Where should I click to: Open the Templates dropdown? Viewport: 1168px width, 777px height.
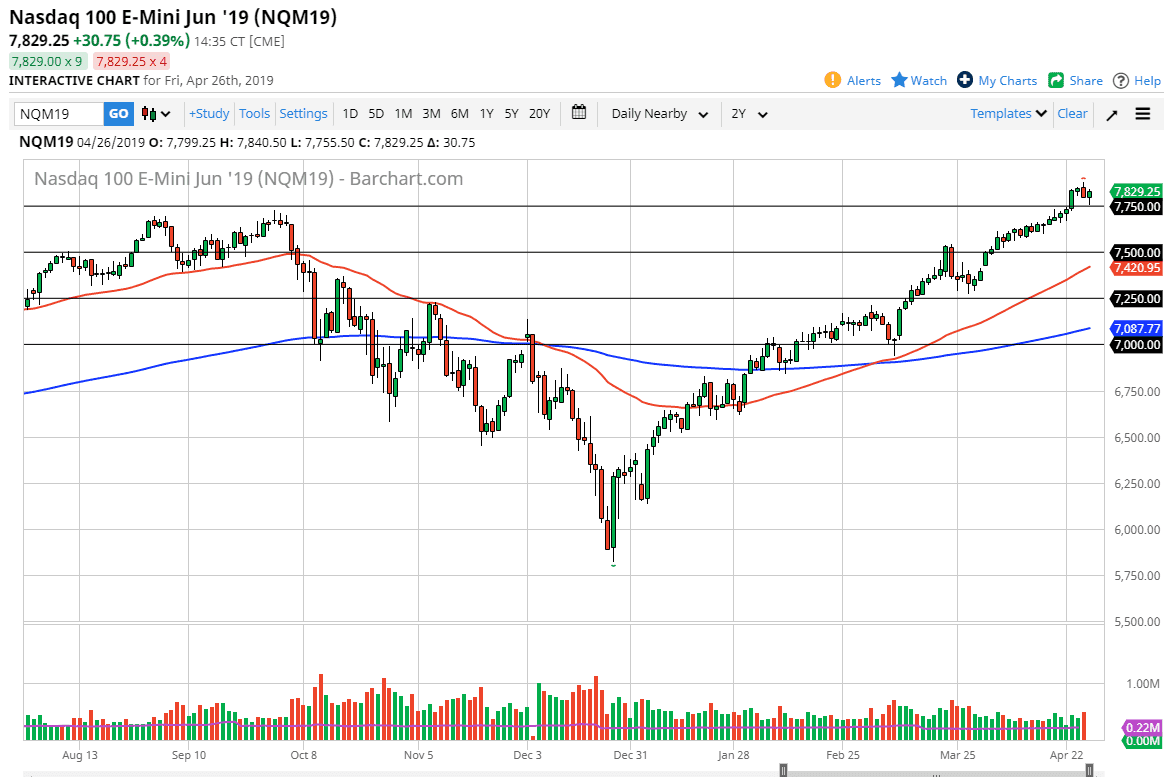pyautogui.click(x=1007, y=113)
